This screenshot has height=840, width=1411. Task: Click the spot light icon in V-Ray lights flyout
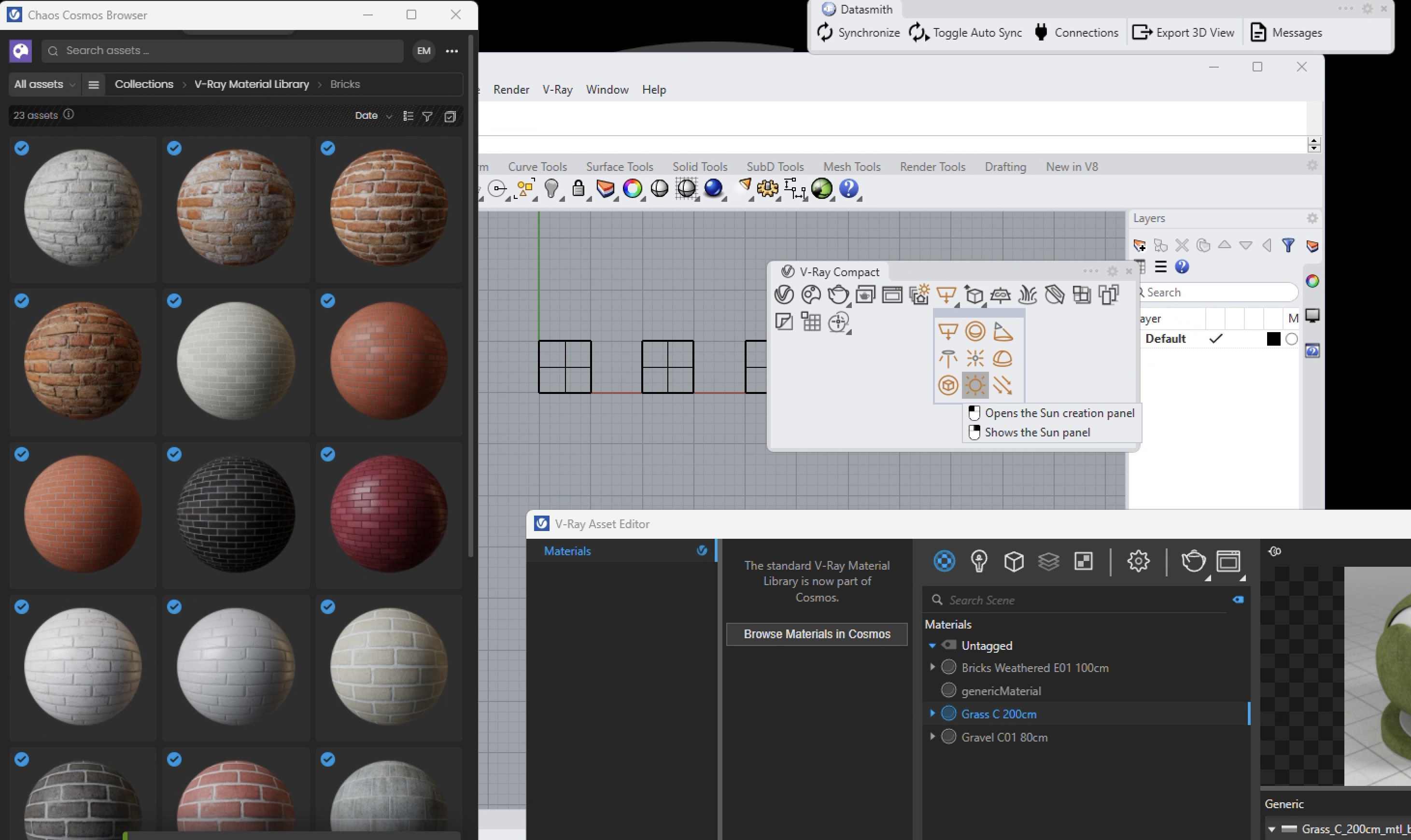1002,331
